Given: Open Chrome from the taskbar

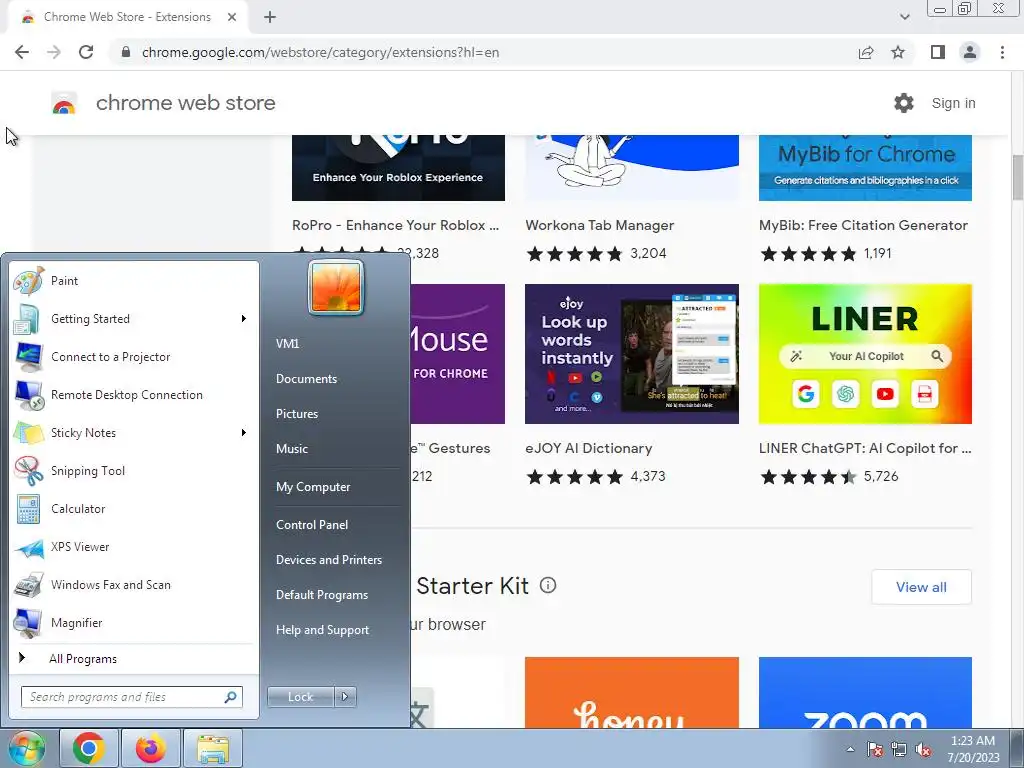Looking at the screenshot, I should 89,748.
